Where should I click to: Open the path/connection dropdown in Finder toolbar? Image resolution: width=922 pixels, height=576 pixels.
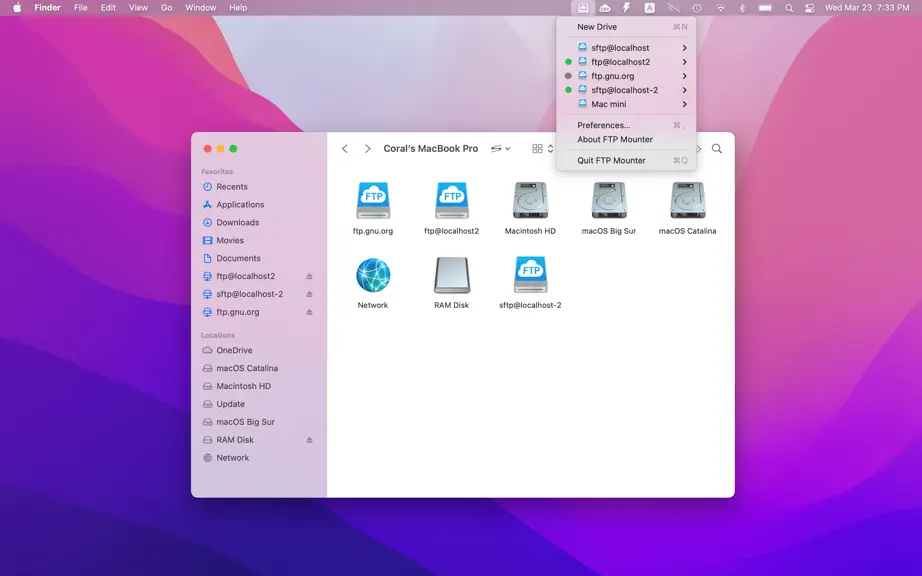click(x=500, y=149)
